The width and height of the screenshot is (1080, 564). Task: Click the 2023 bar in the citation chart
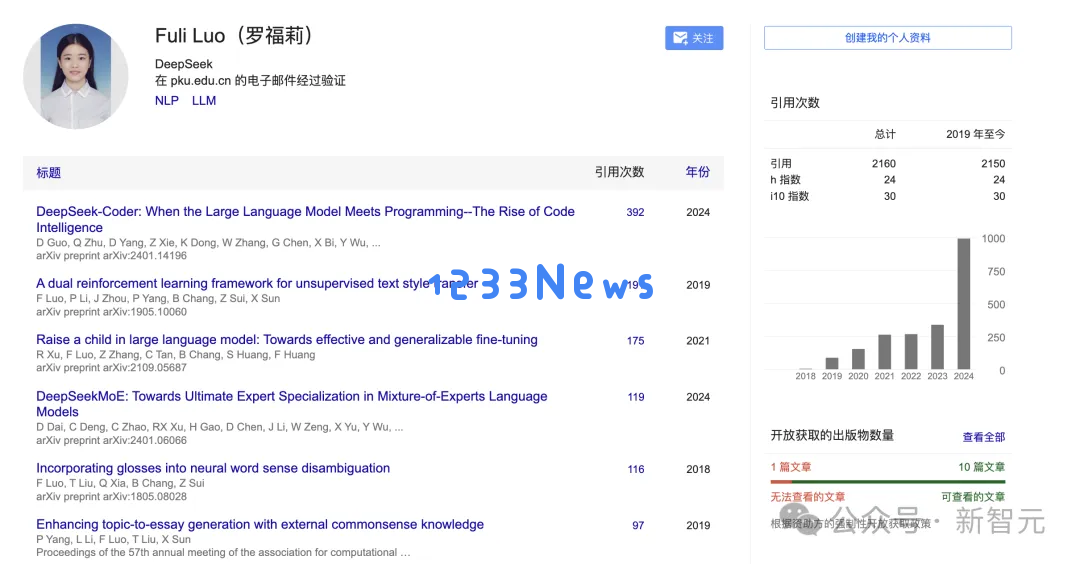(x=937, y=347)
